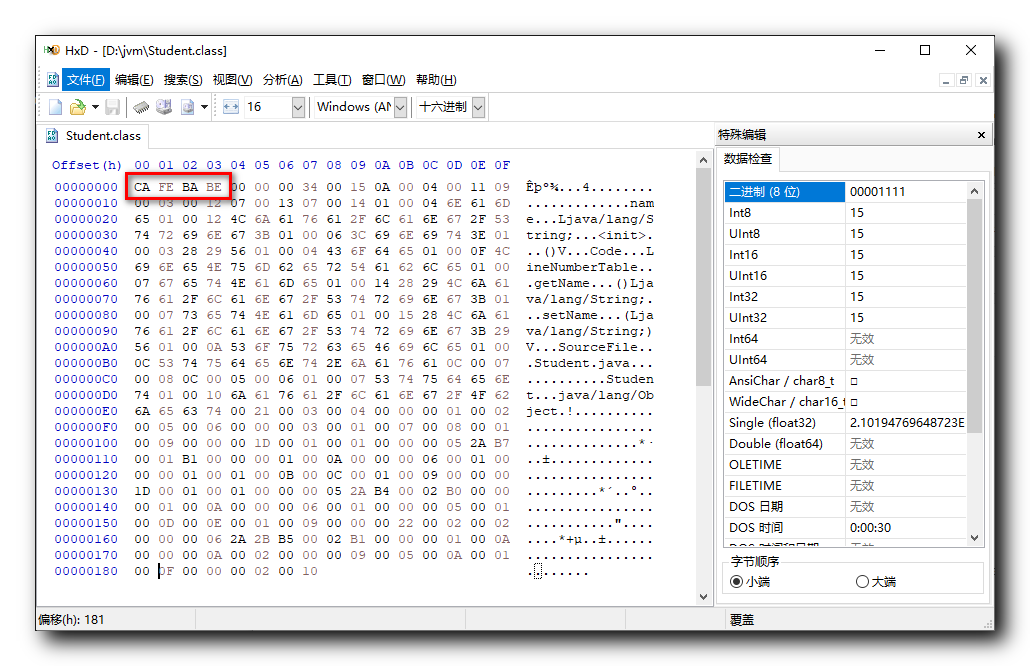Click the binary value 00001111 field
Image resolution: width=1030 pixels, height=666 pixels.
(906, 192)
